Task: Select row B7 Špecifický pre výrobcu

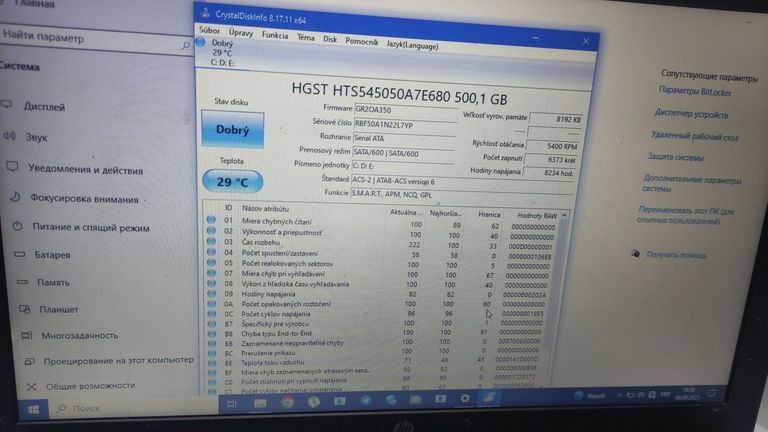Action: (378, 323)
